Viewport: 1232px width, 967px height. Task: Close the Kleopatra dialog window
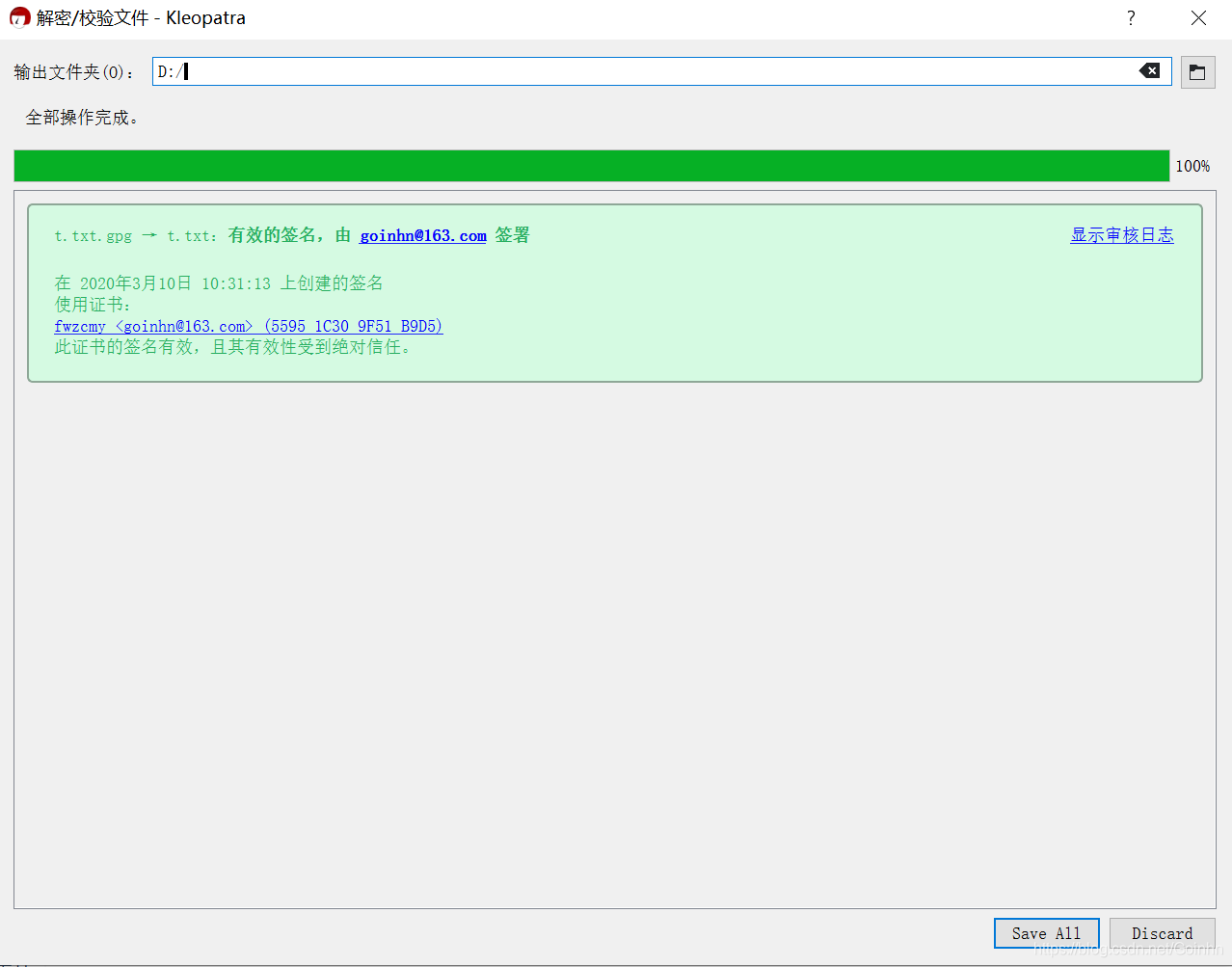pyautogui.click(x=1198, y=18)
